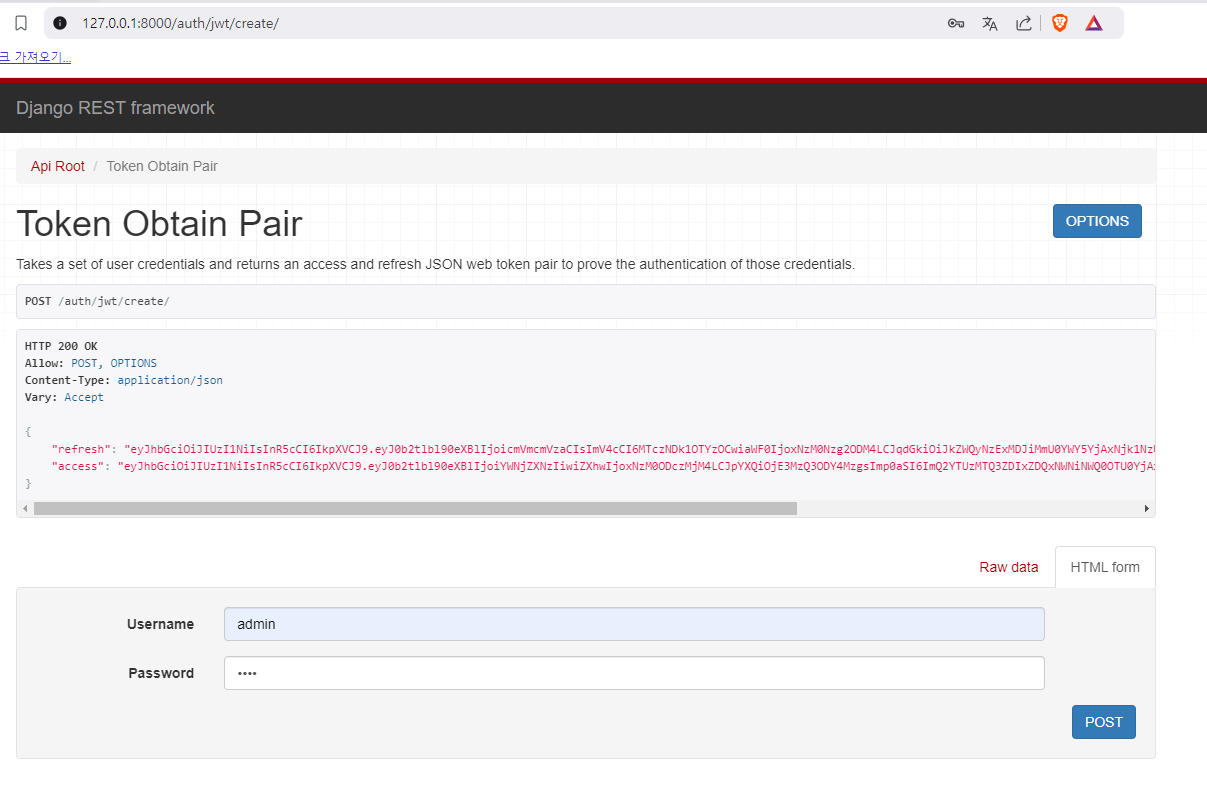1207x811 pixels.
Task: Click the horizontal scrollbar thumb in the response
Action: coord(415,508)
